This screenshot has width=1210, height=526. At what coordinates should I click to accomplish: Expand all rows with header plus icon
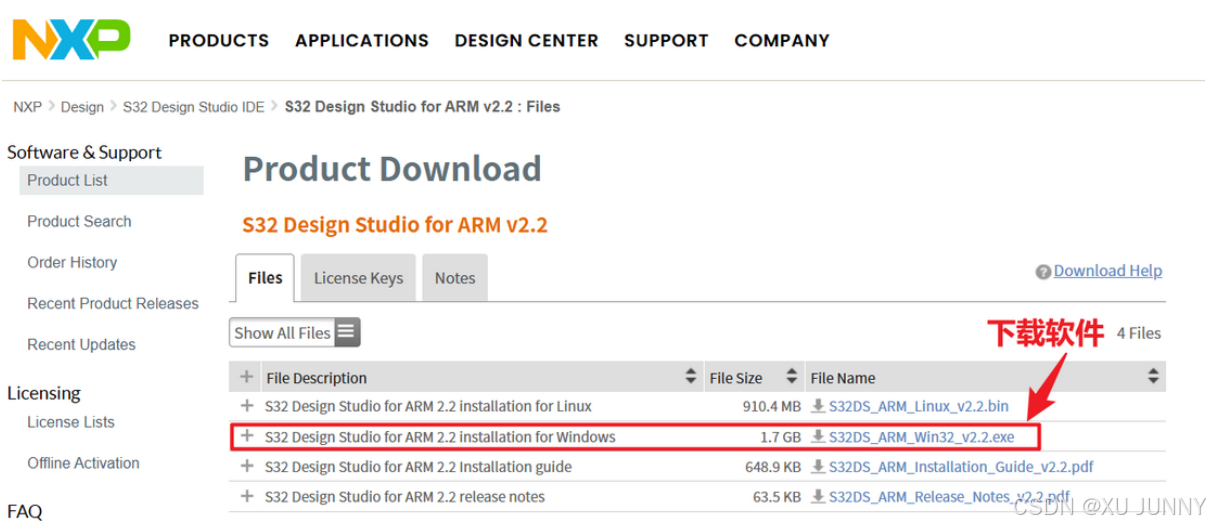247,377
